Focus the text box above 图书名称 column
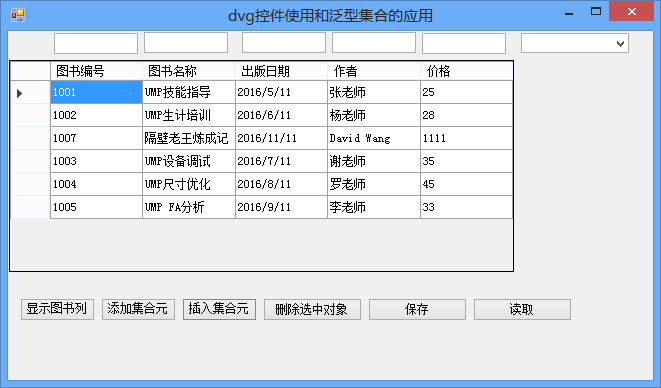 (186, 43)
